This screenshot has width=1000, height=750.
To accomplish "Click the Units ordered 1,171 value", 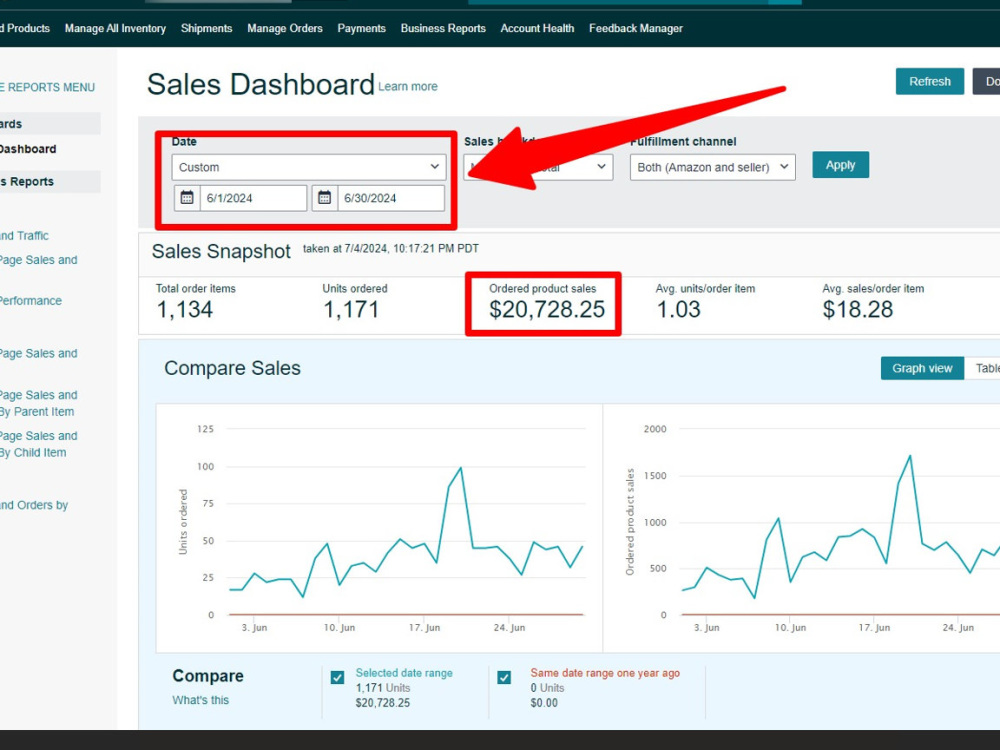I will point(351,309).
